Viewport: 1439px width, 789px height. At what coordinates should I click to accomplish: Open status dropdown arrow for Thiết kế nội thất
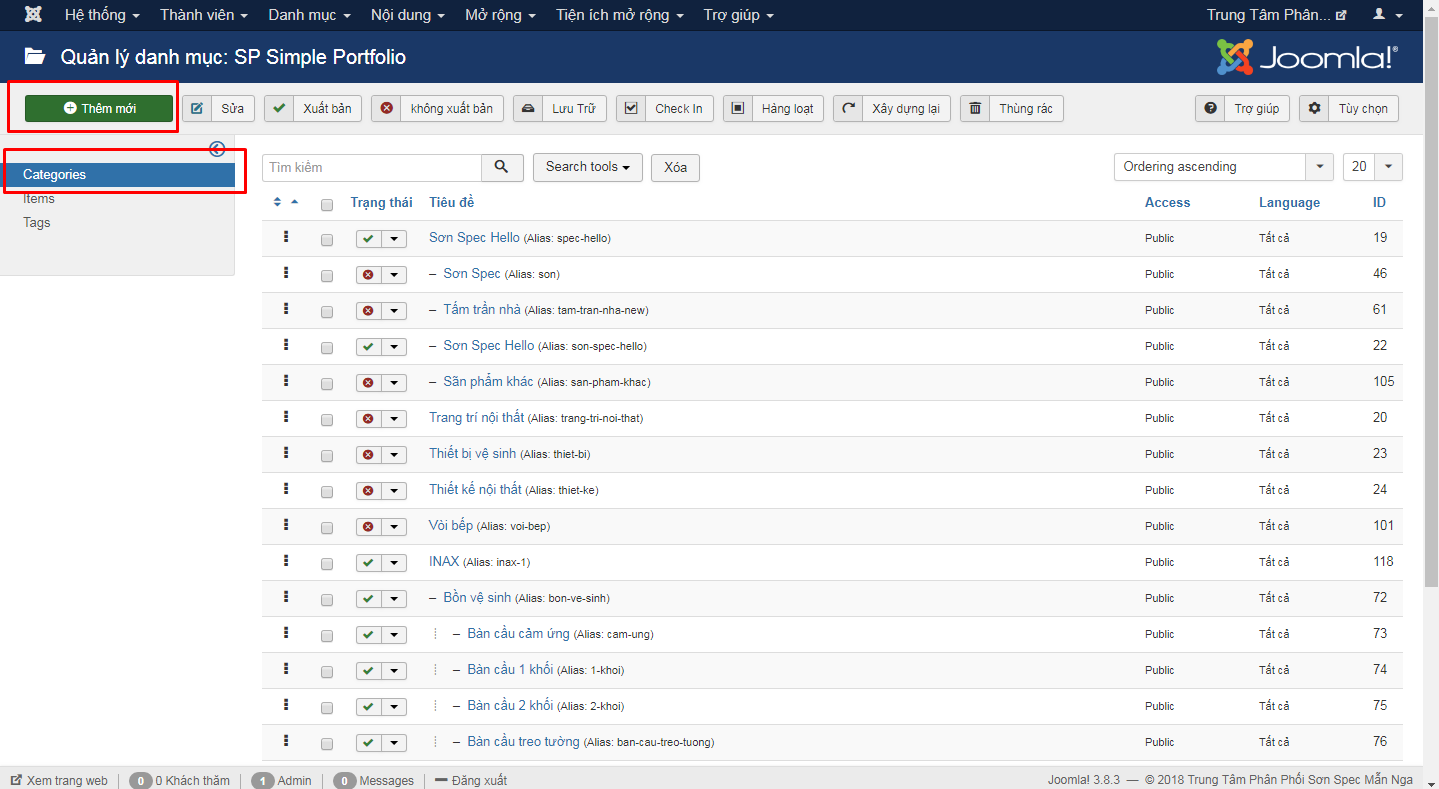click(x=394, y=491)
